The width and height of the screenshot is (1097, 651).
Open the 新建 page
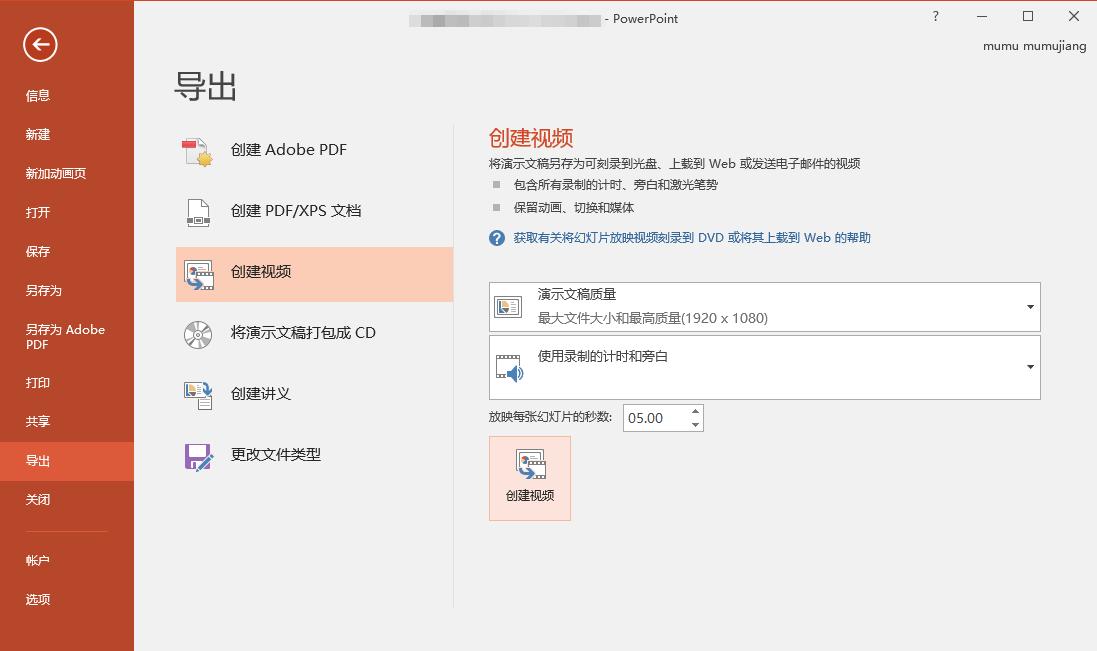[38, 134]
